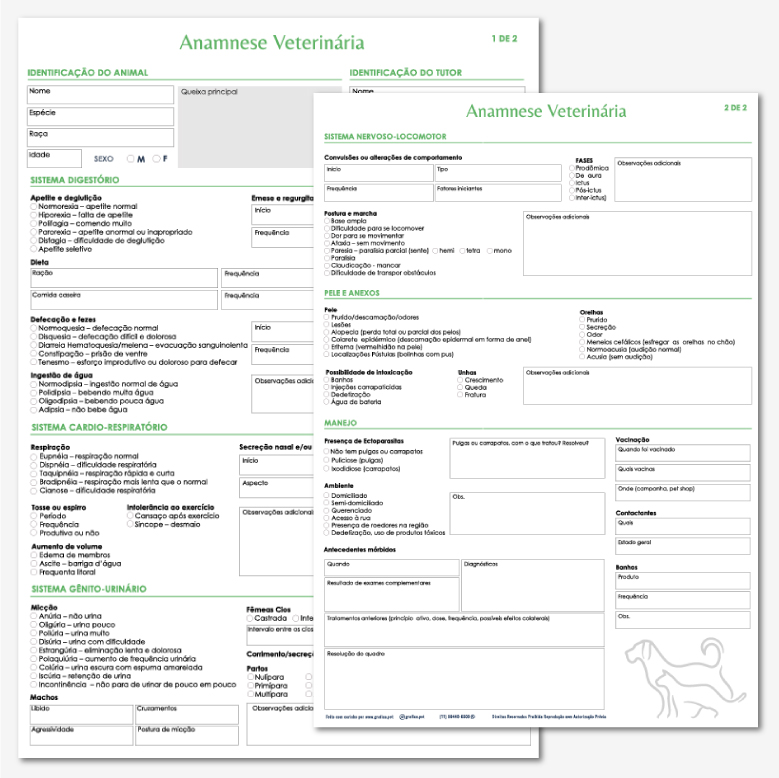Click the '2 DE 2' page label
The image size is (779, 778).
click(x=735, y=108)
